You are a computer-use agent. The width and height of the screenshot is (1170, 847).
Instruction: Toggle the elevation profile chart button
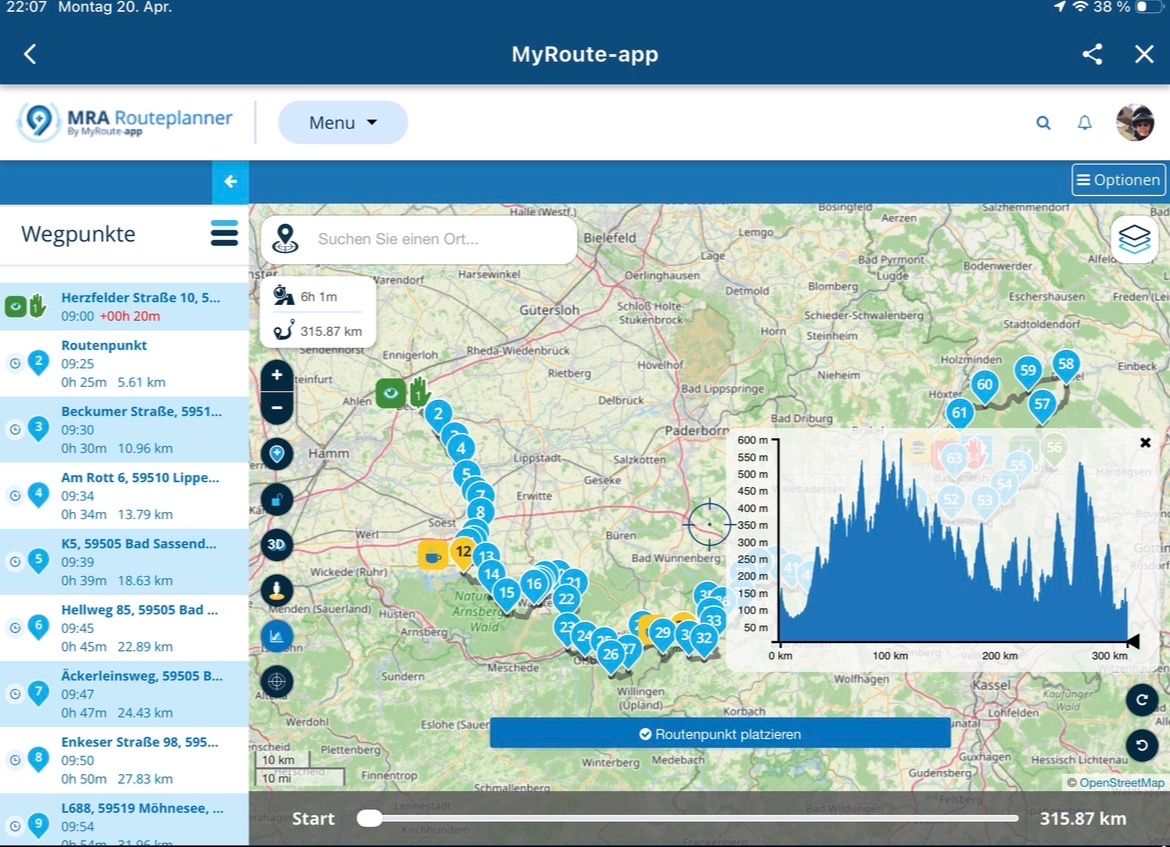pos(277,636)
